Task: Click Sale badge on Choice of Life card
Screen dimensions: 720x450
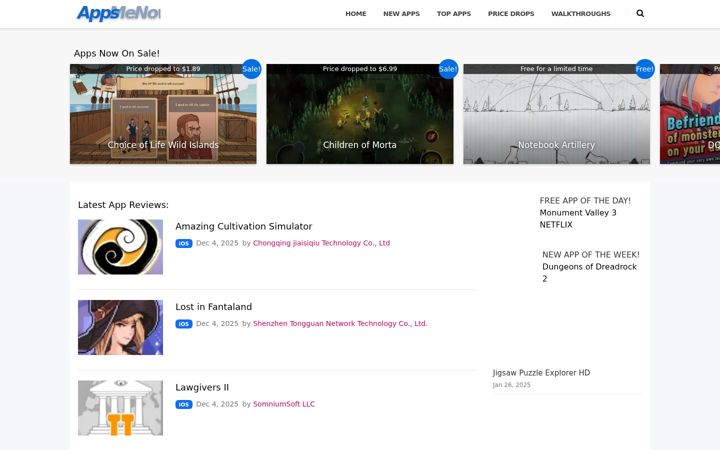Action: click(251, 69)
